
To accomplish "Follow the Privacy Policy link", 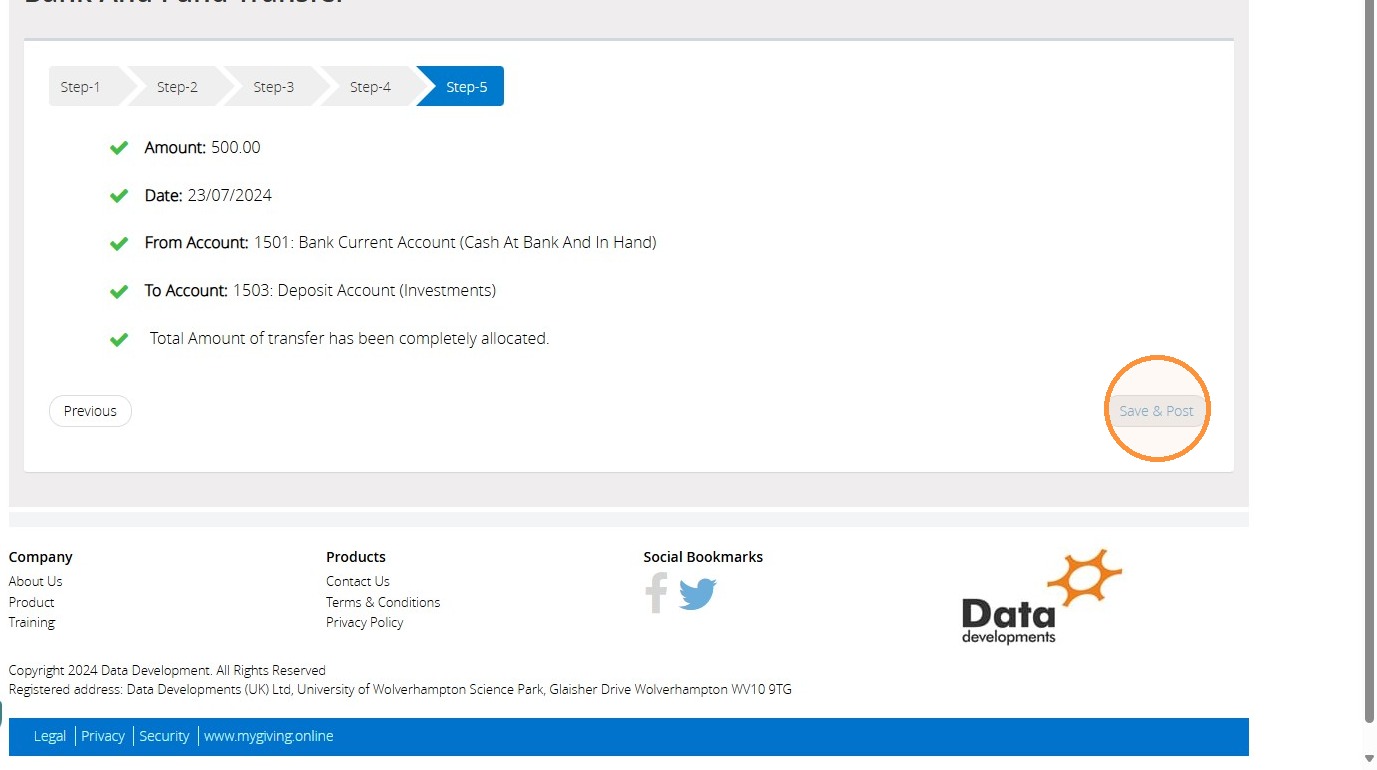I will (365, 622).
